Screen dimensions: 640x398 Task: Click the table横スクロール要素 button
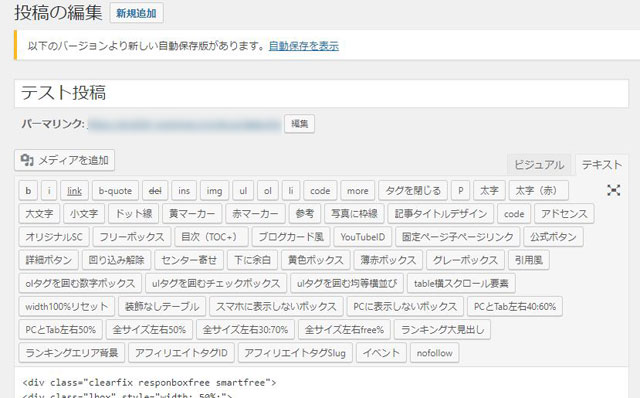pos(461,283)
